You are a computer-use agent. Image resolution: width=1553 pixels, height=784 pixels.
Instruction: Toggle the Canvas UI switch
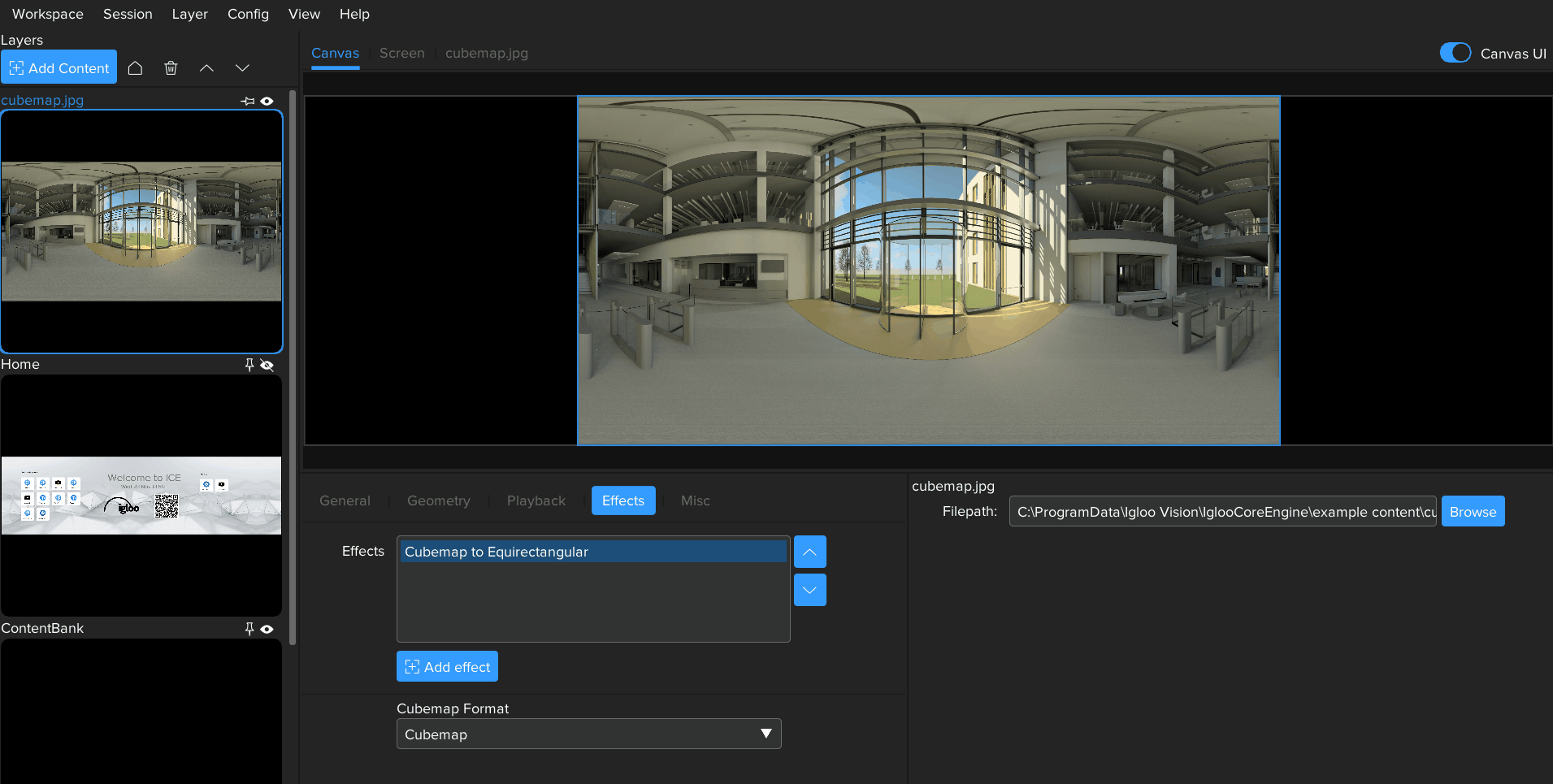(1455, 53)
